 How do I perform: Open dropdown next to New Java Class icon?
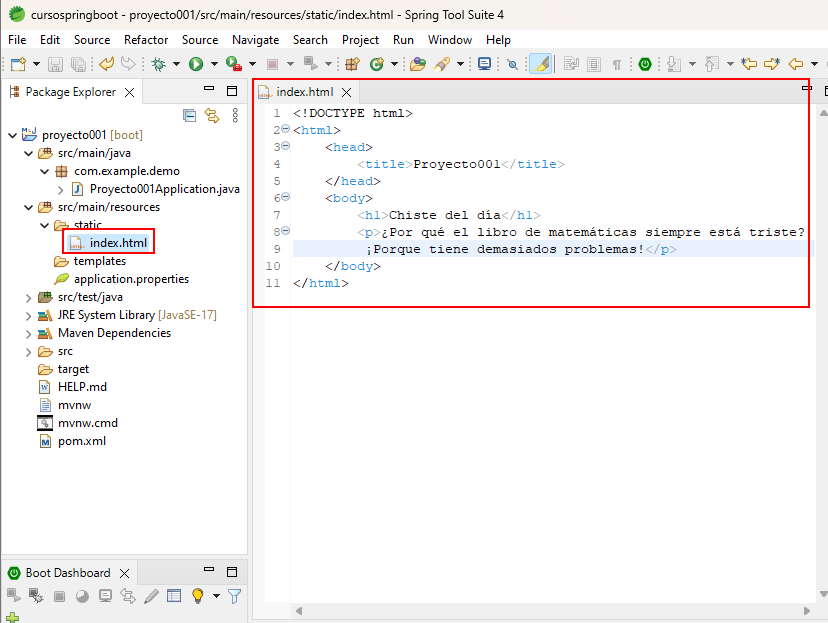point(394,64)
